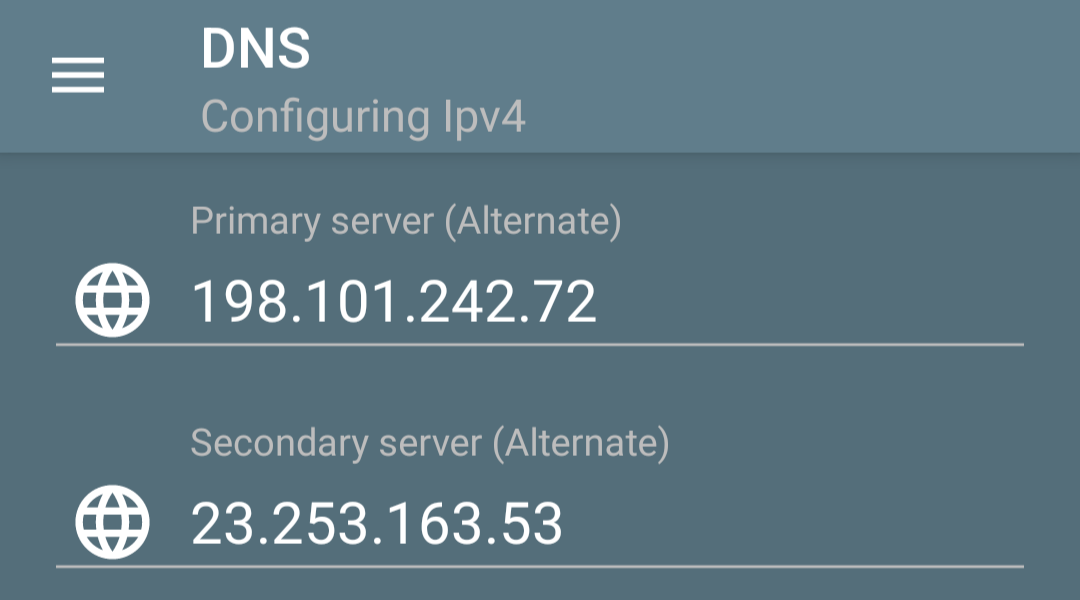Open the hamburger navigation menu

(x=78, y=75)
